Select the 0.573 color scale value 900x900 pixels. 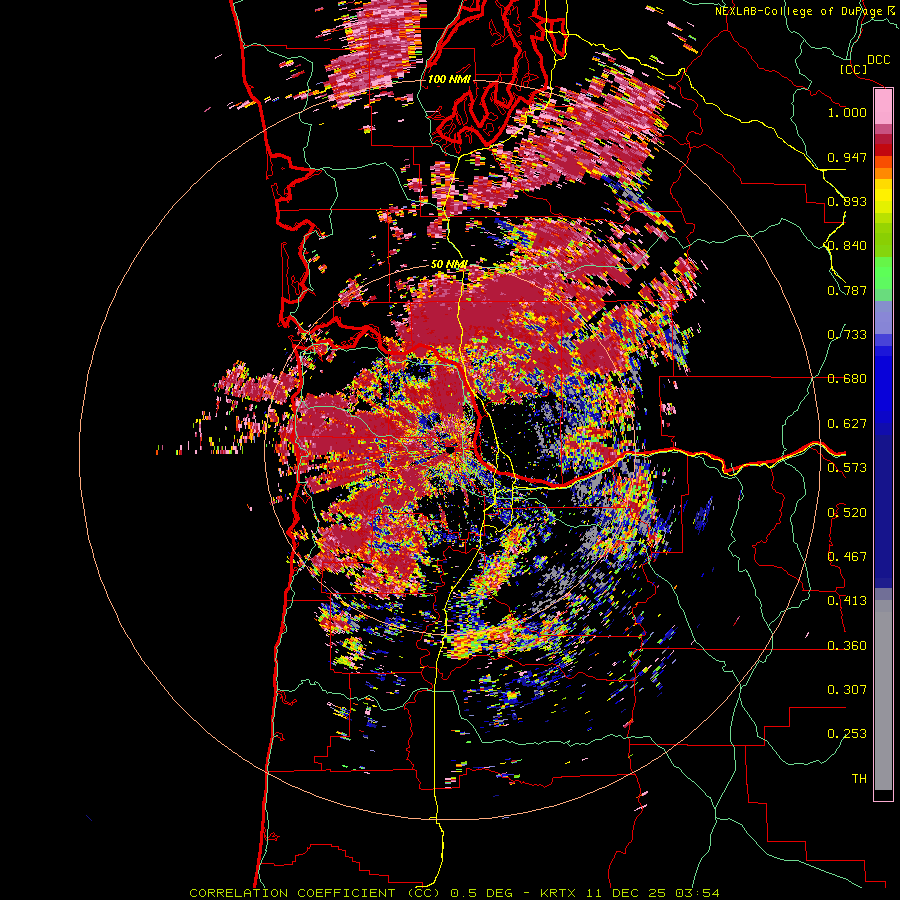(x=847, y=468)
